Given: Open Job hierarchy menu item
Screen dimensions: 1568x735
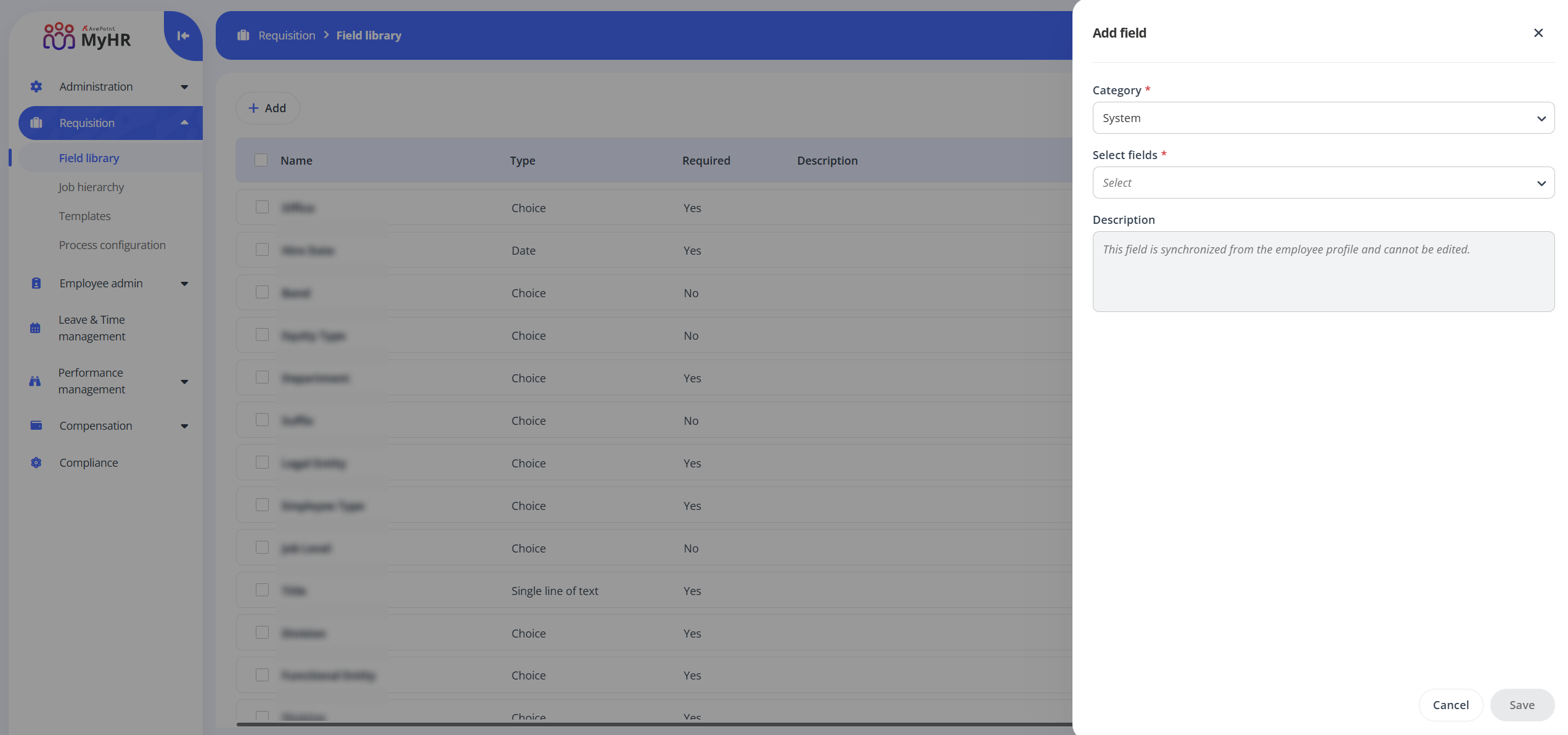Looking at the screenshot, I should (x=91, y=187).
